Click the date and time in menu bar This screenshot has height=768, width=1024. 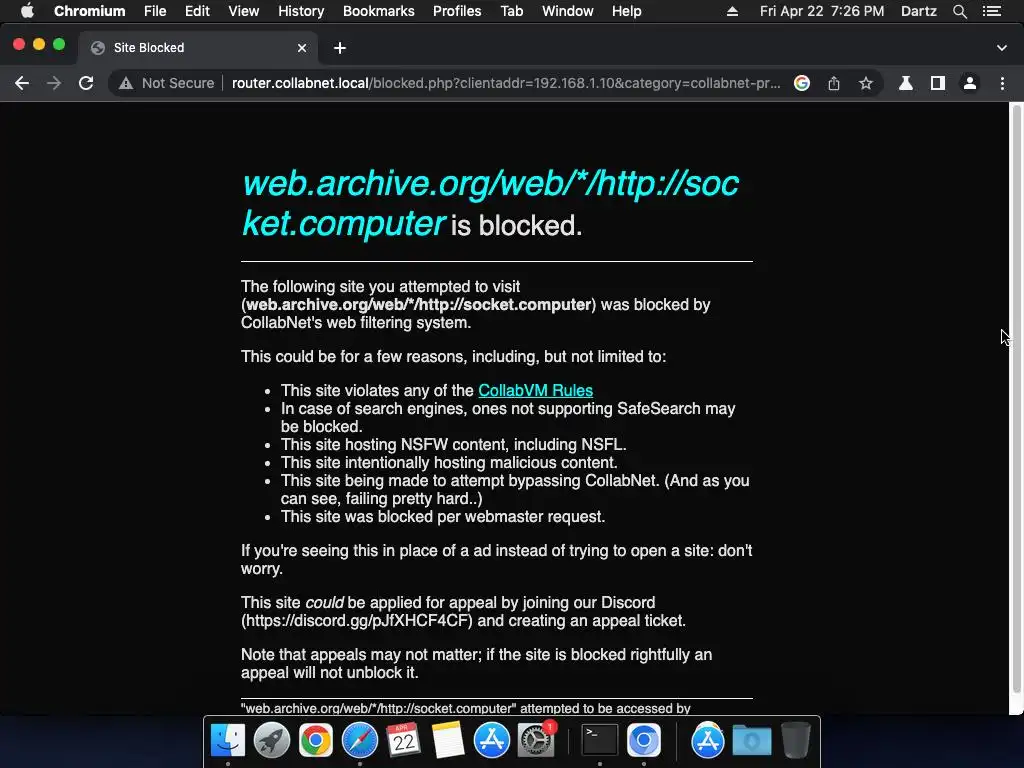(x=822, y=11)
